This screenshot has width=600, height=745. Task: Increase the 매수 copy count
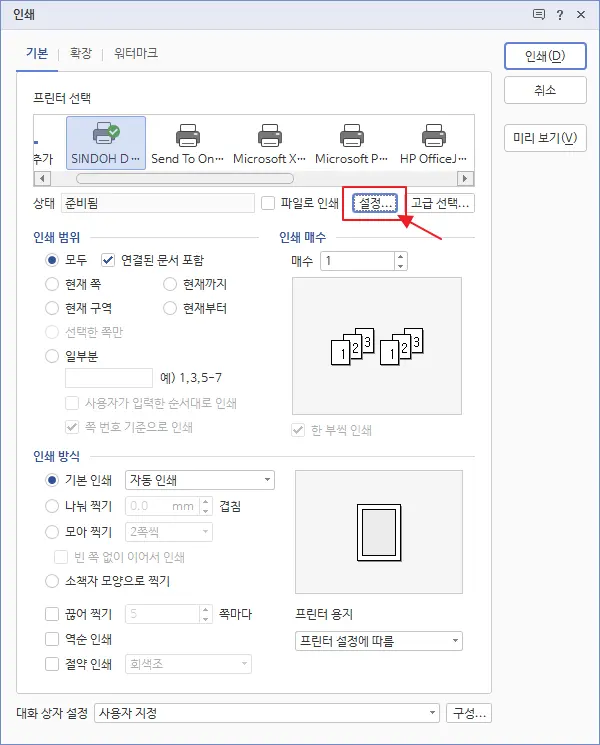click(x=400, y=256)
